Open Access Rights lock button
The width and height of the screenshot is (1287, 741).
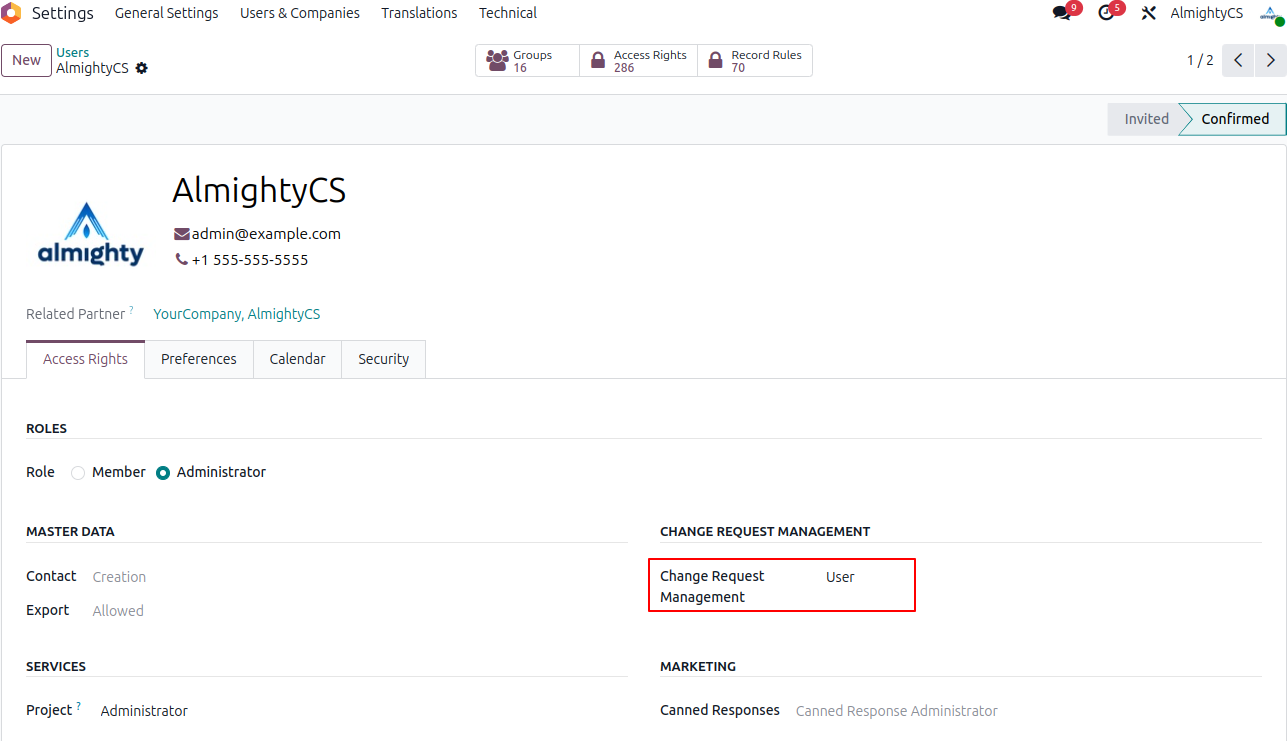[x=638, y=61]
